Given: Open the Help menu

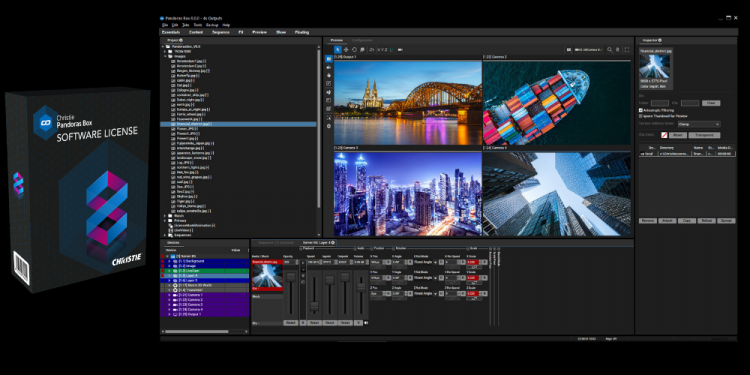Looking at the screenshot, I should click(226, 25).
